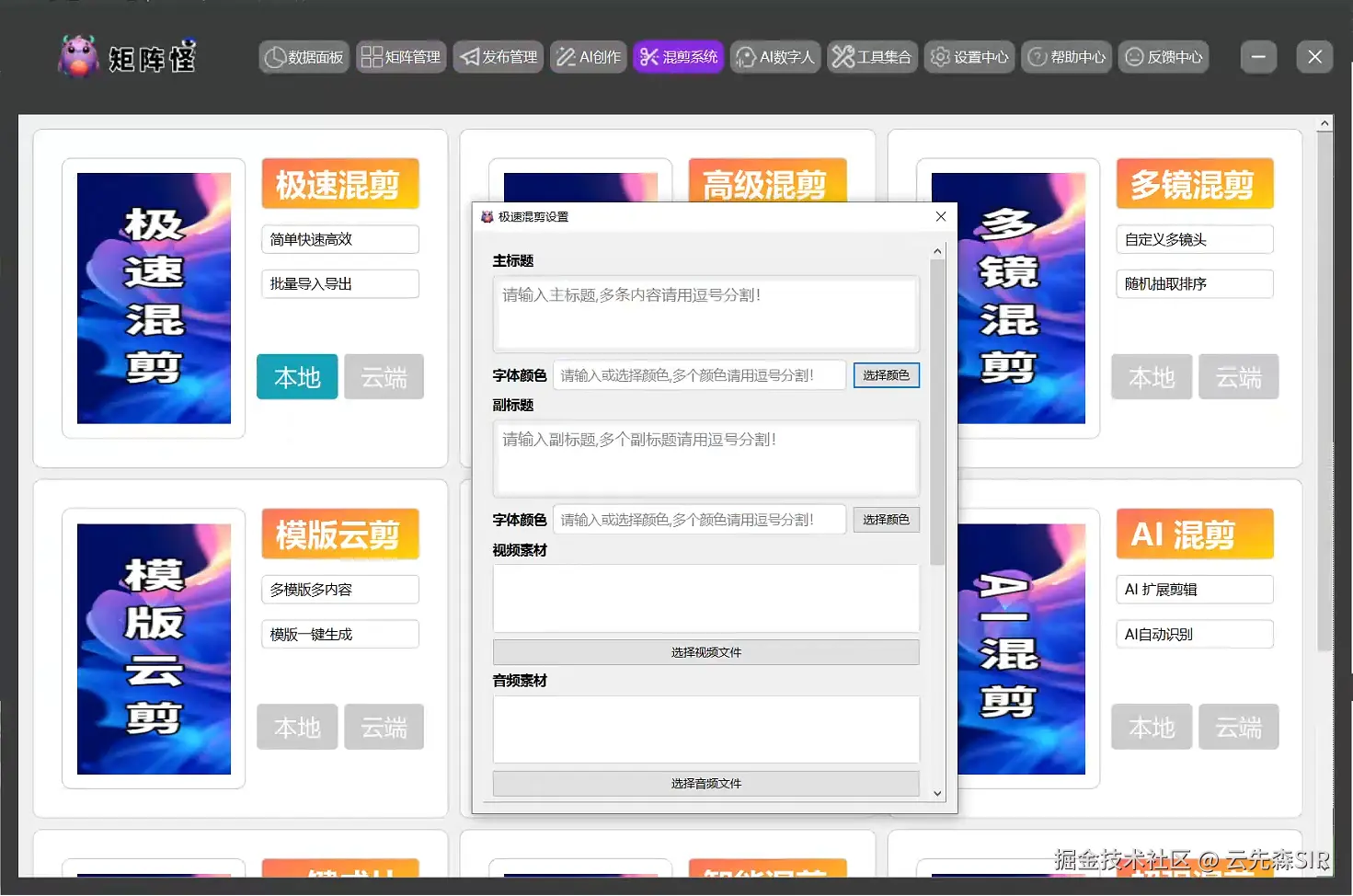Image resolution: width=1353 pixels, height=896 pixels.
Task: Click dialog scrollbar down arrow
Action: [937, 793]
